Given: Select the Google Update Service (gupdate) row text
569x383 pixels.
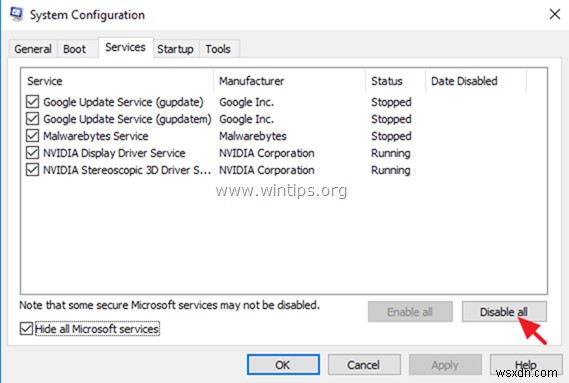Looking at the screenshot, I should pyautogui.click(x=123, y=102).
